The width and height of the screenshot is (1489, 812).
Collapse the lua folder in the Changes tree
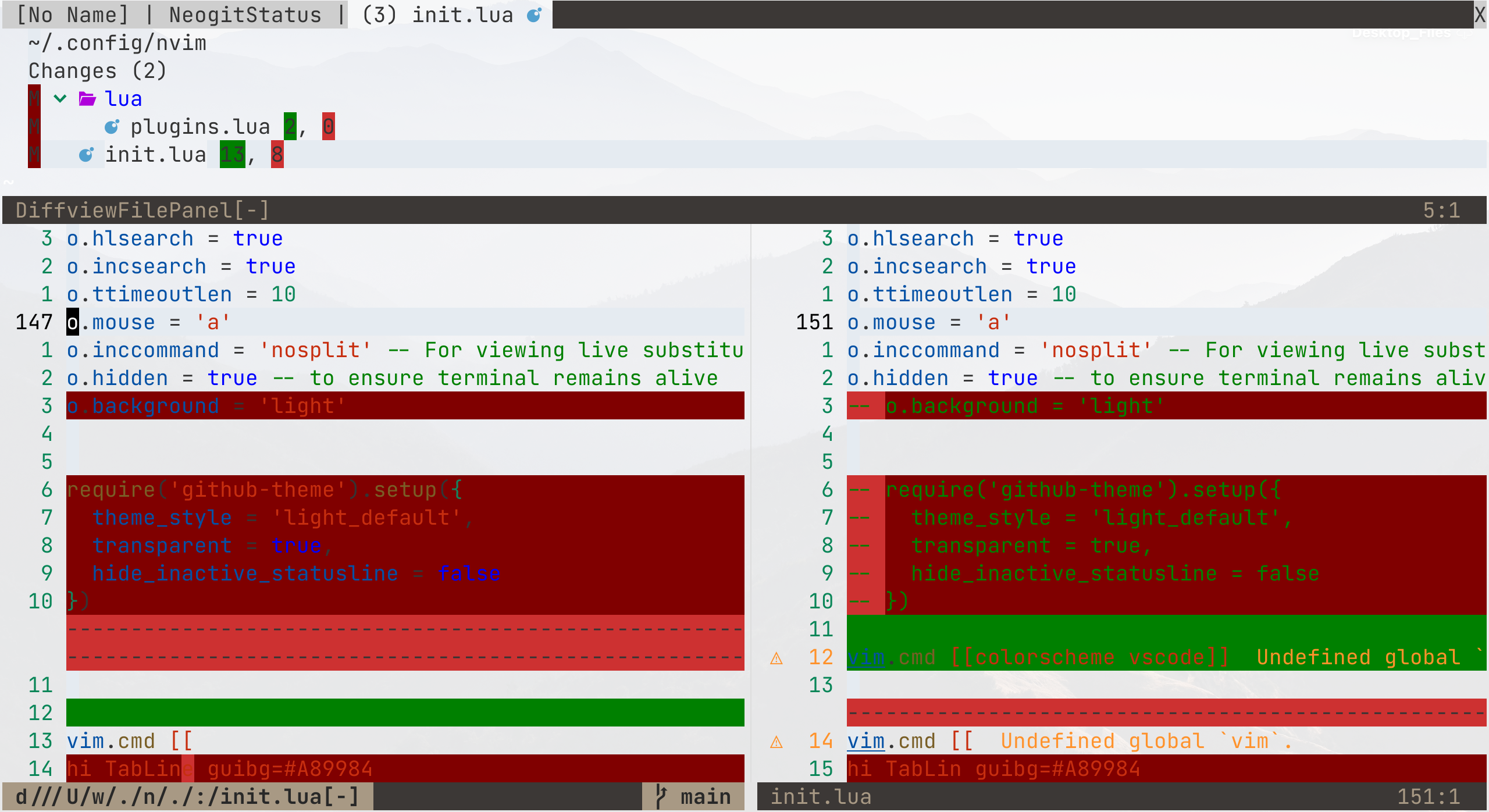coord(60,98)
